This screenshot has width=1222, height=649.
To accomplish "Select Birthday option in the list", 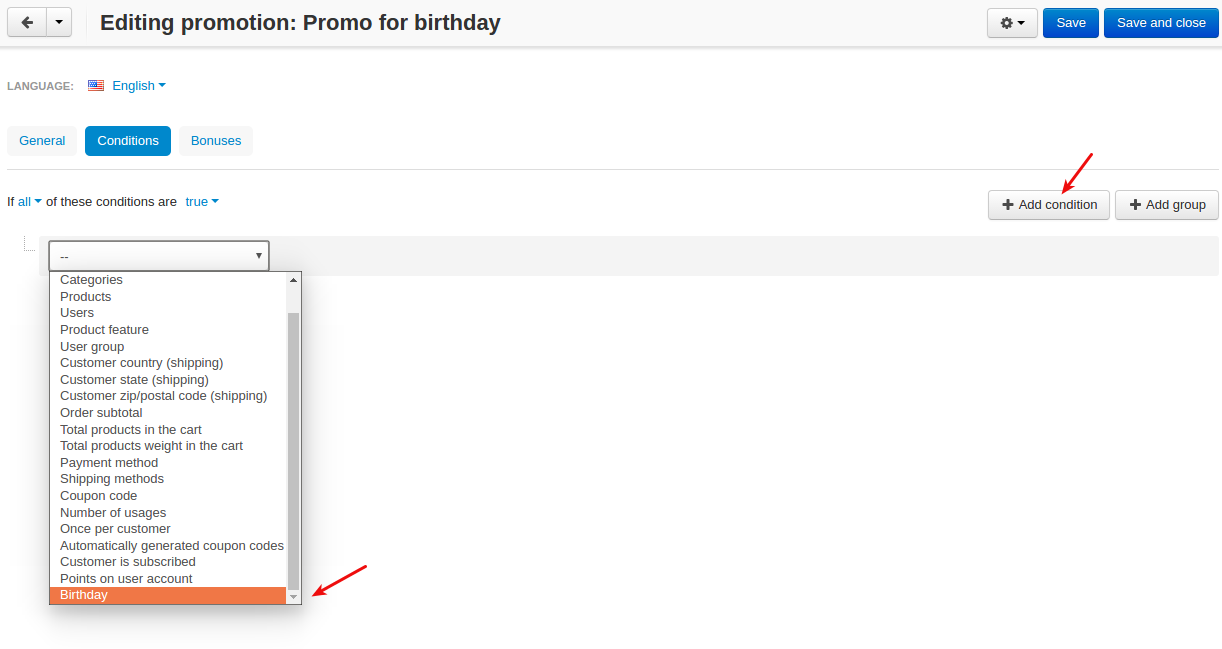I will [x=168, y=595].
